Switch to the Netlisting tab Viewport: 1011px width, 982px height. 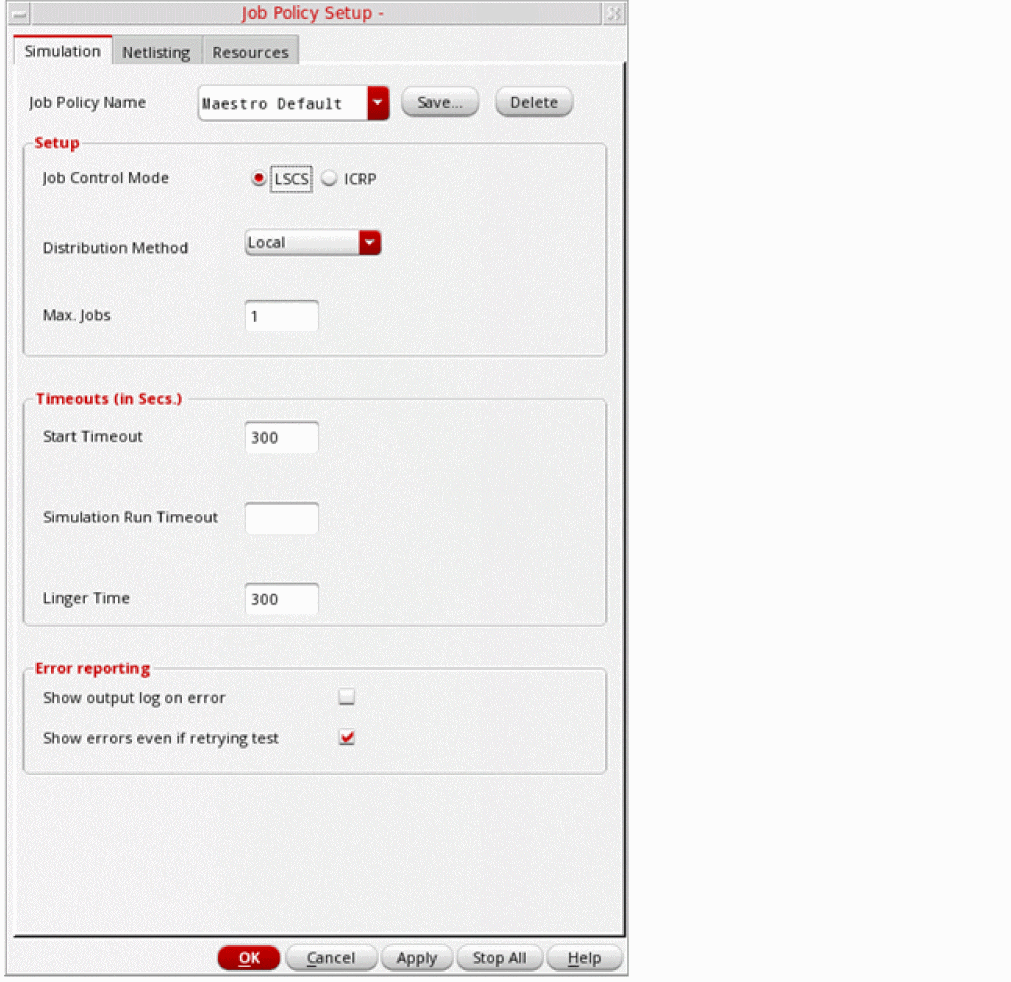click(157, 52)
